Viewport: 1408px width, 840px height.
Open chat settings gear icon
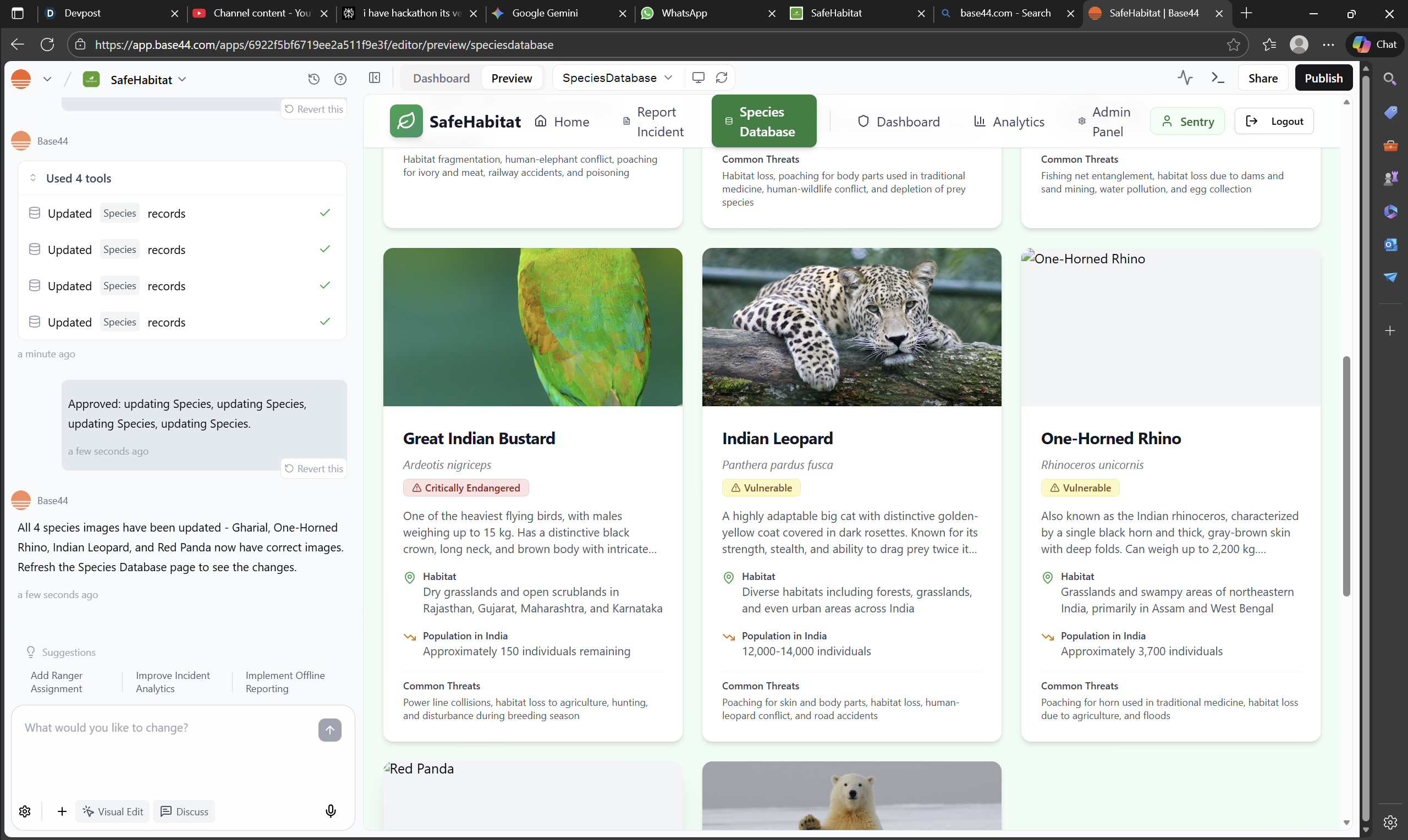pos(25,811)
